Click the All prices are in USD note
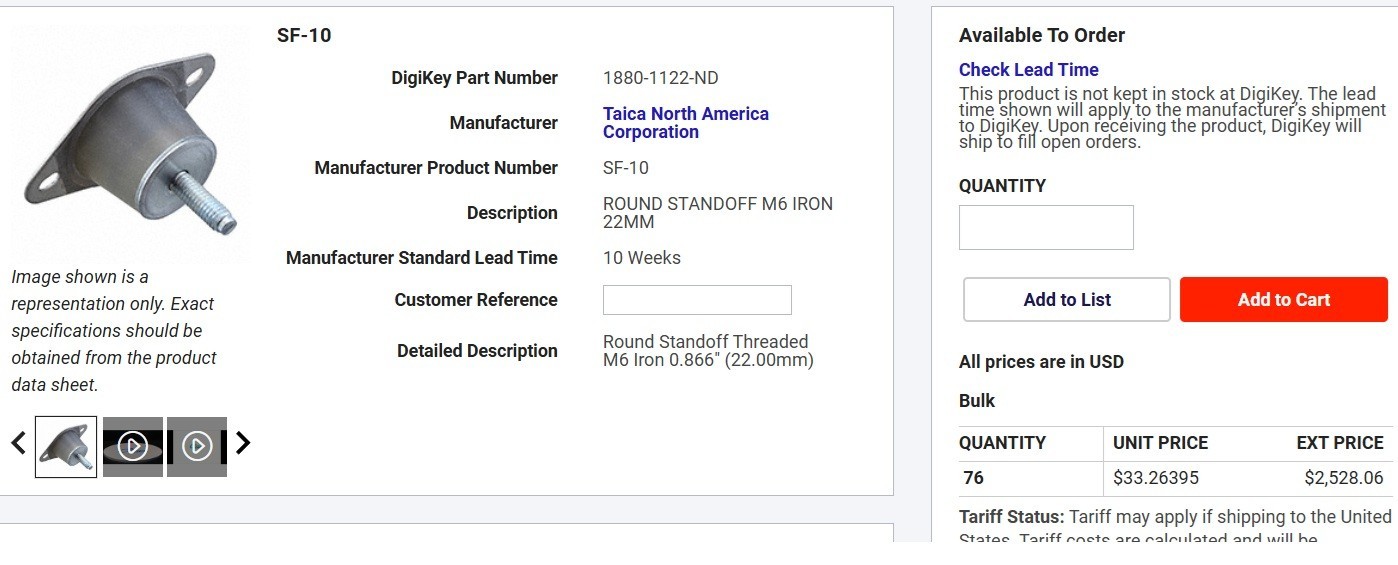 pos(1041,362)
